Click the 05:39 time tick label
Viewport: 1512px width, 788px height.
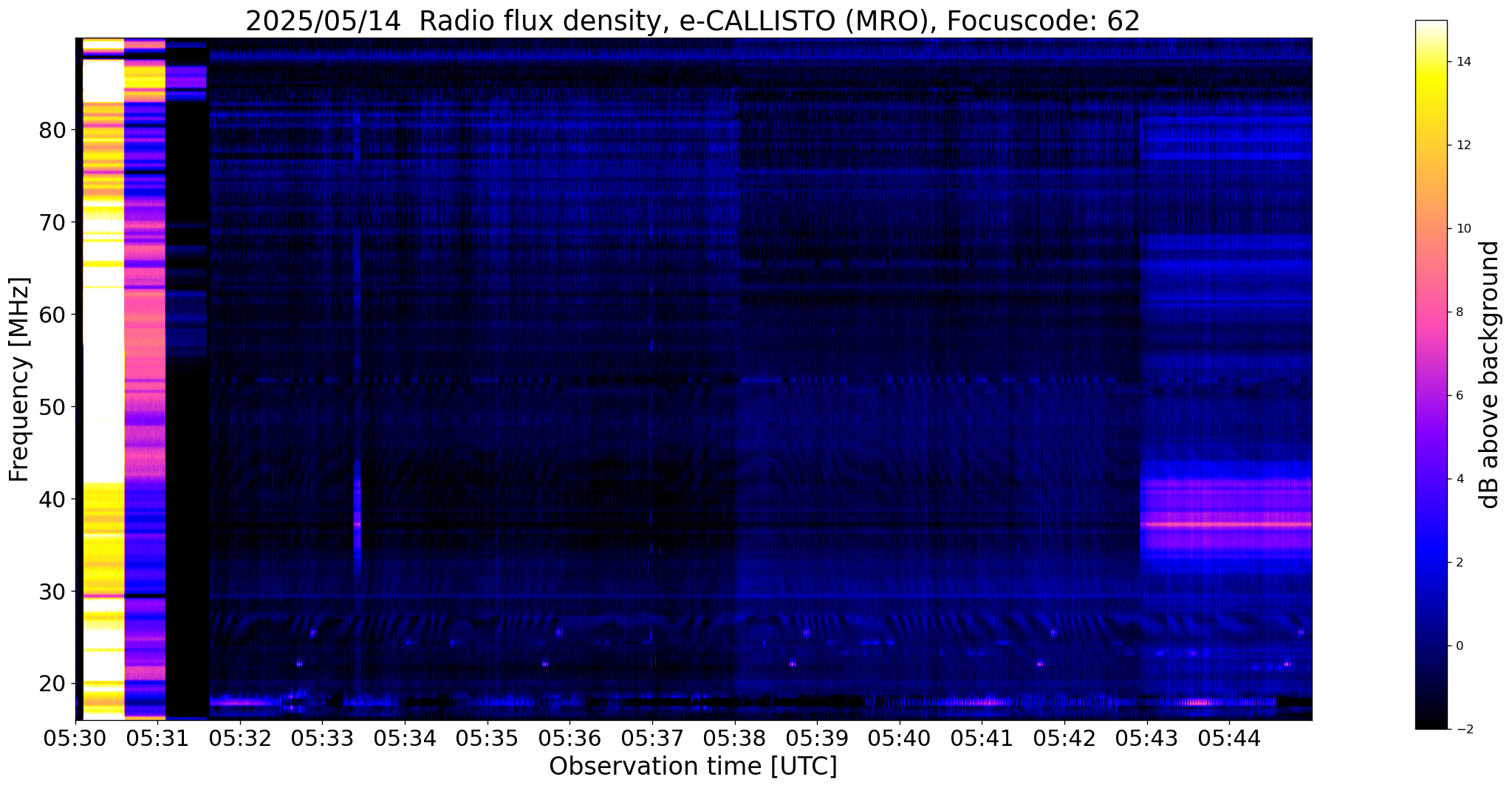(817, 737)
